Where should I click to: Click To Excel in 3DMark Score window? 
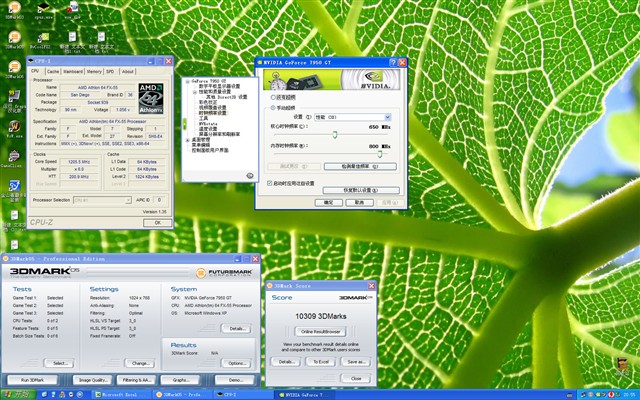point(321,362)
